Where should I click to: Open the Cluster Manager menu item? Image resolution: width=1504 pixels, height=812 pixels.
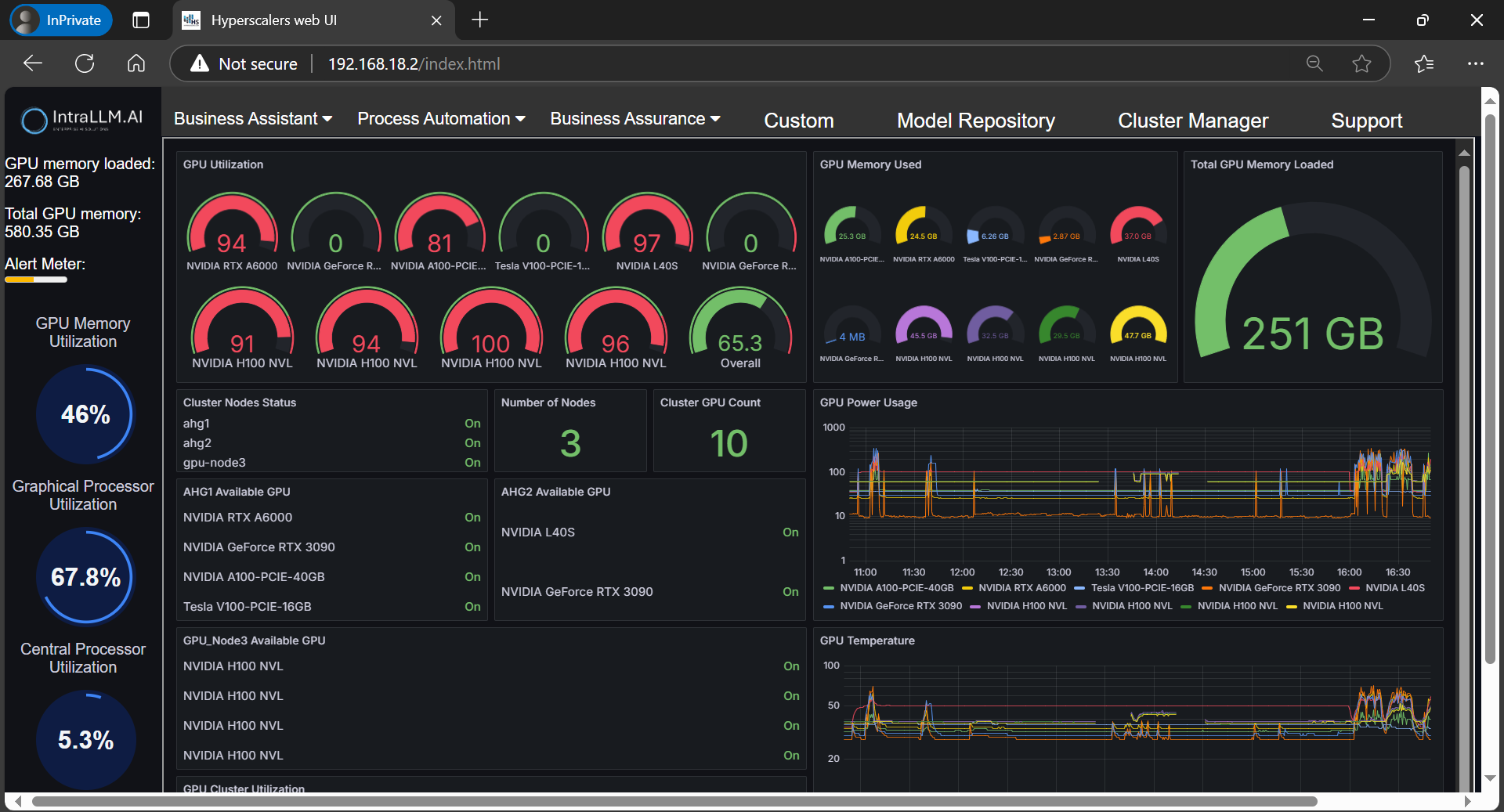tap(1192, 121)
